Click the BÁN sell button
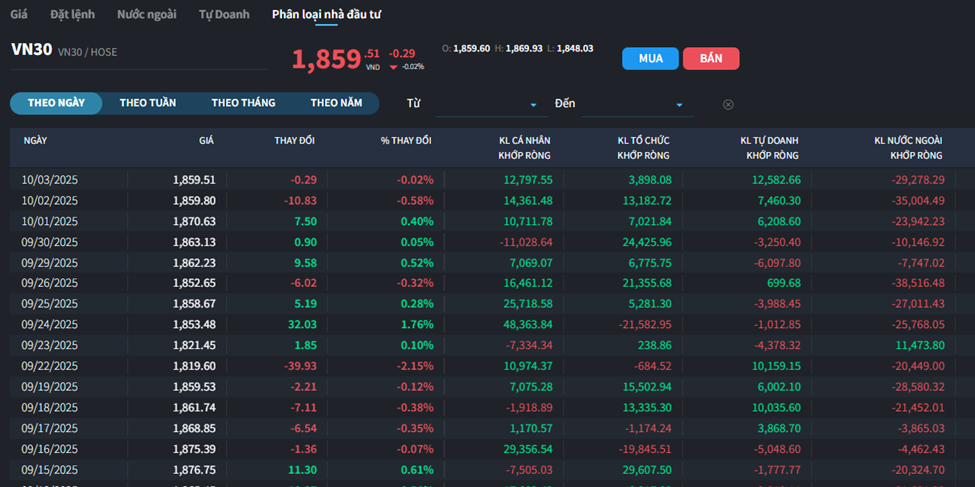Viewport: 975px width, 487px height. [x=711, y=58]
